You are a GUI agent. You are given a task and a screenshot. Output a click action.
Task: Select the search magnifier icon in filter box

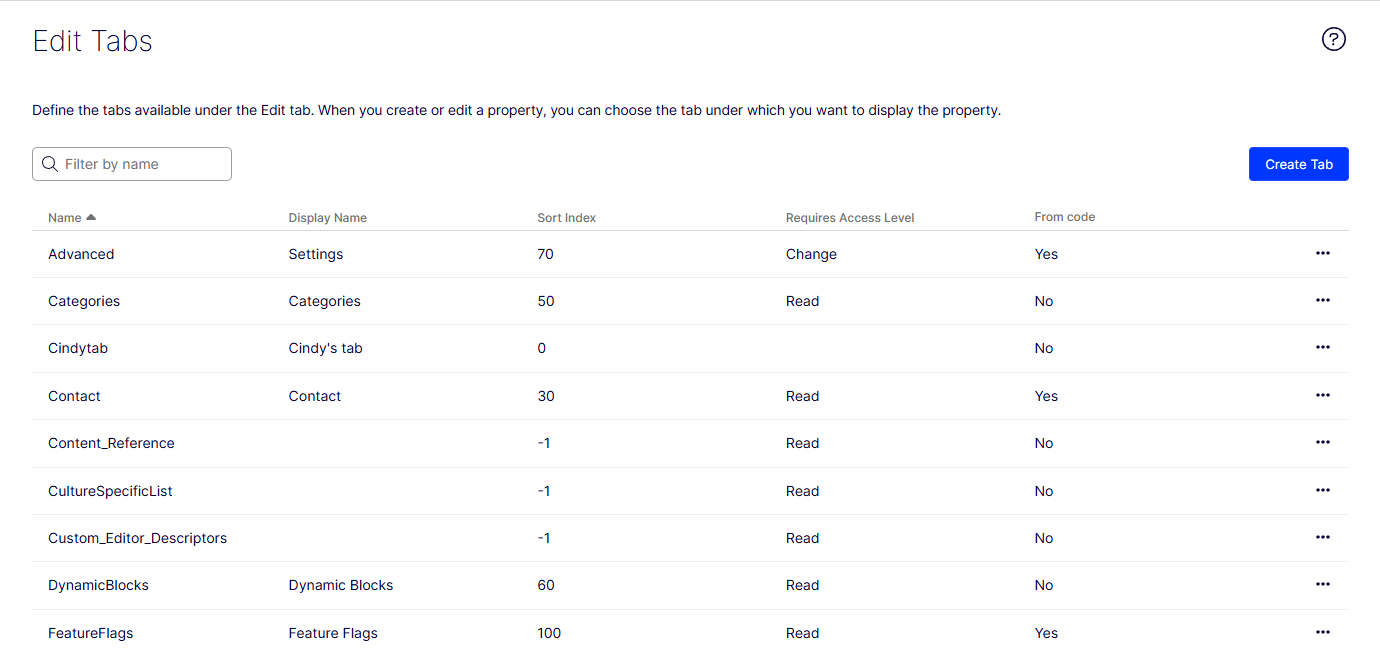pos(50,164)
